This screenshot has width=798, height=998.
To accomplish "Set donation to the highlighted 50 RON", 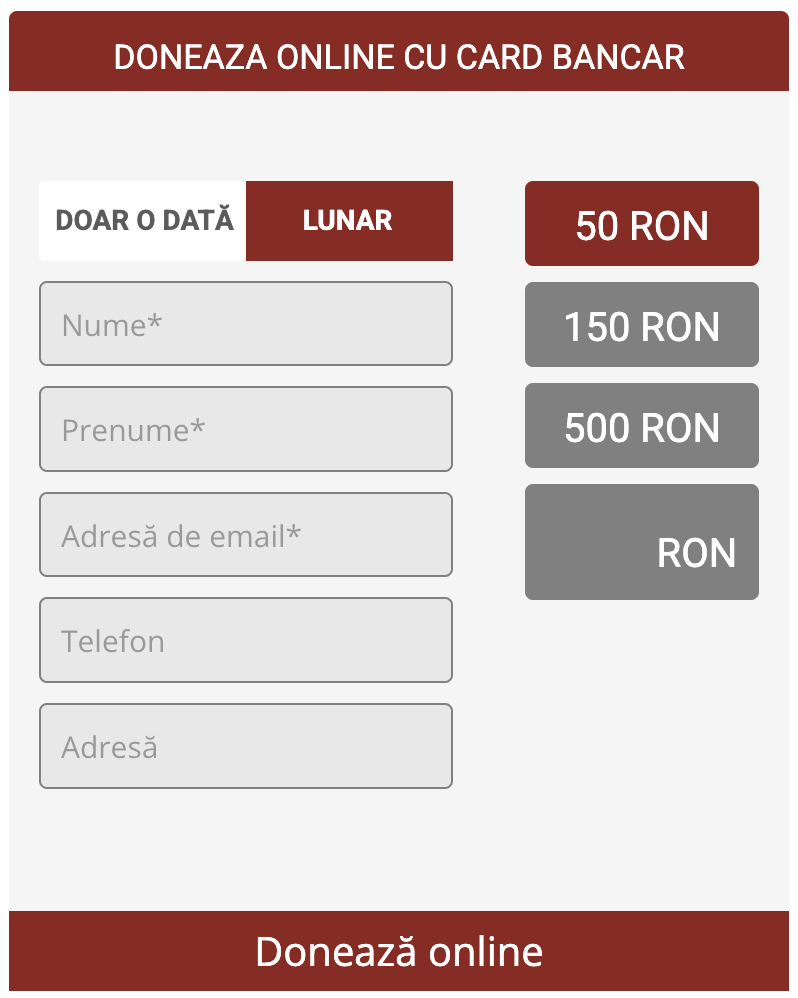I will pyautogui.click(x=641, y=224).
